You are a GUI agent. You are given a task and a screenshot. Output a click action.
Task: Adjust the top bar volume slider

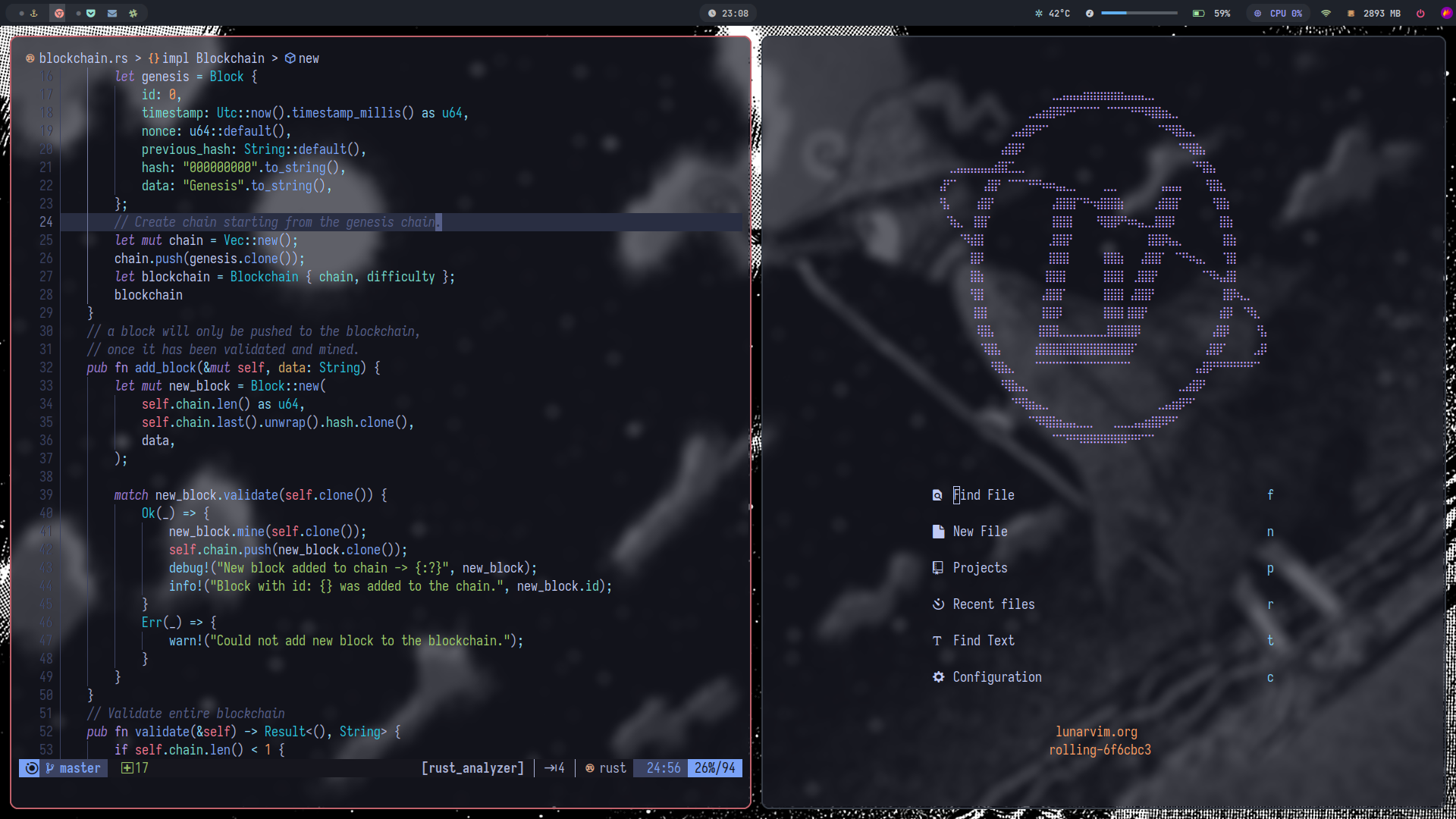coord(1139,13)
